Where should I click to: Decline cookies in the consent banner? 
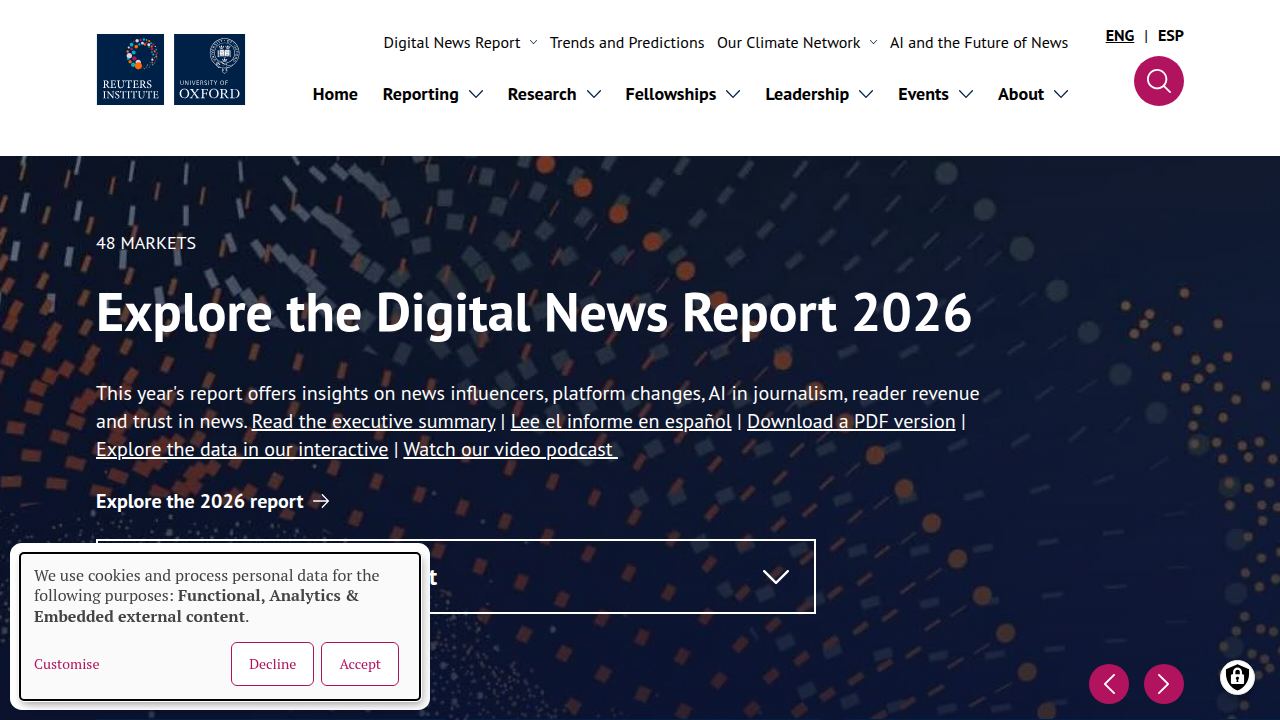point(272,664)
